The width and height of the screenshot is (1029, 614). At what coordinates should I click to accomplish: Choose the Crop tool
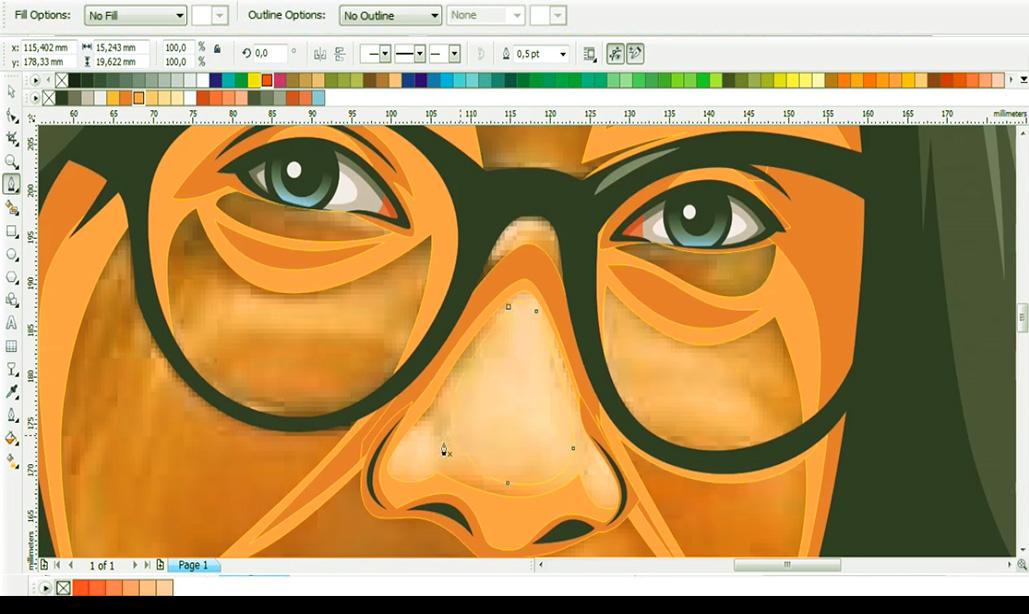(x=12, y=138)
